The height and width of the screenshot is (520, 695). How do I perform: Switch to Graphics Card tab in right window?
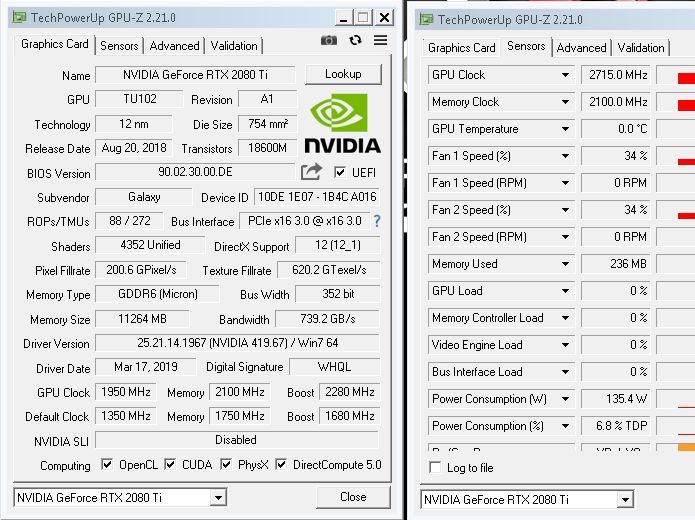[x=461, y=48]
